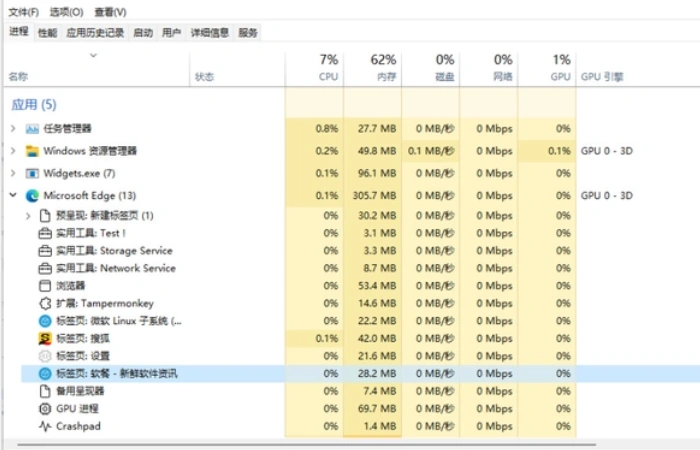Click the Microsoft Edge process icon

click(x=32, y=195)
